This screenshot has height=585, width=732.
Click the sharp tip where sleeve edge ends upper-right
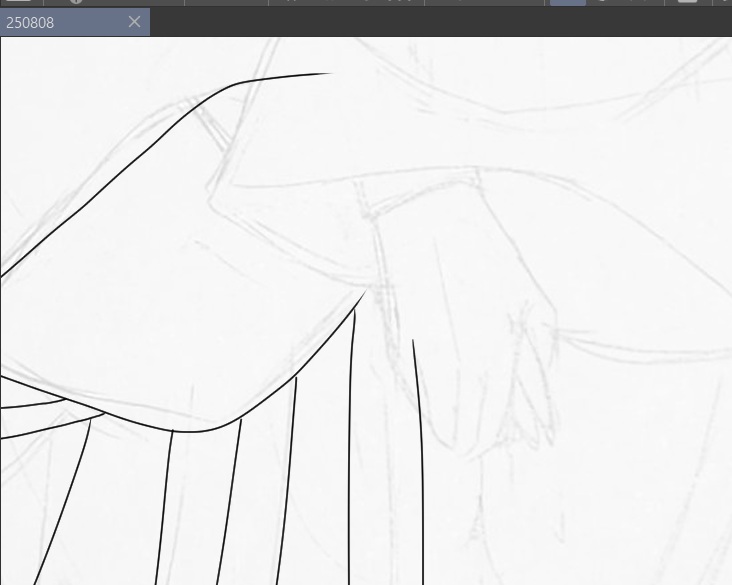tap(364, 292)
